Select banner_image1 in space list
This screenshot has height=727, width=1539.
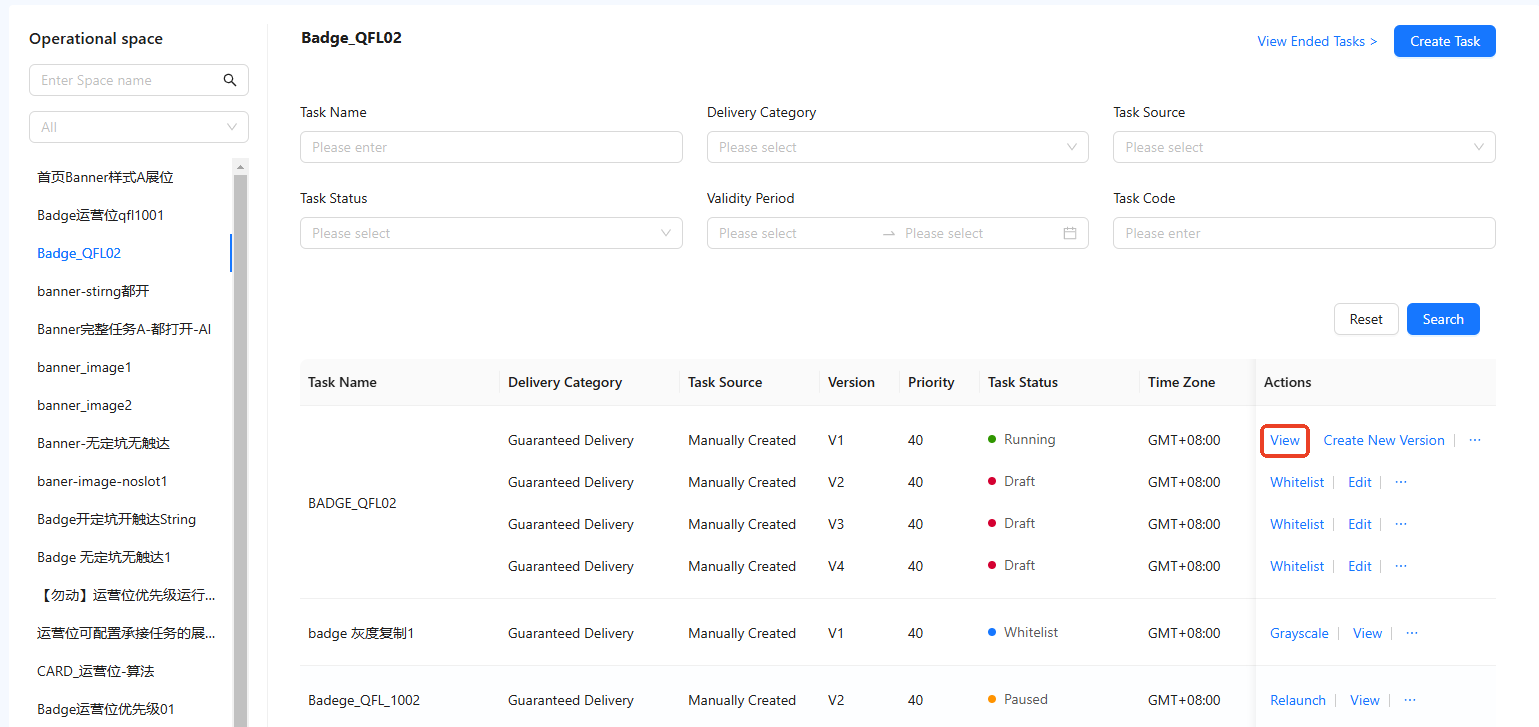tap(84, 367)
